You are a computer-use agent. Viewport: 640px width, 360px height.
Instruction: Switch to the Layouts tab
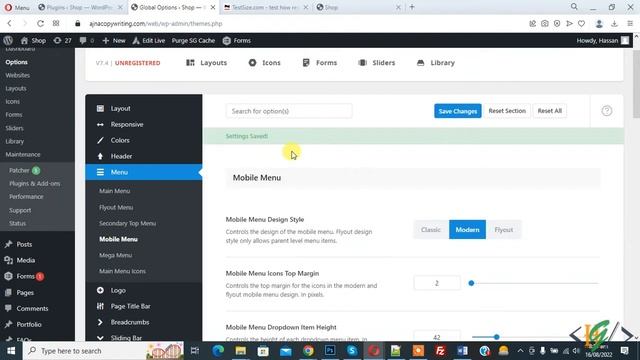point(207,62)
